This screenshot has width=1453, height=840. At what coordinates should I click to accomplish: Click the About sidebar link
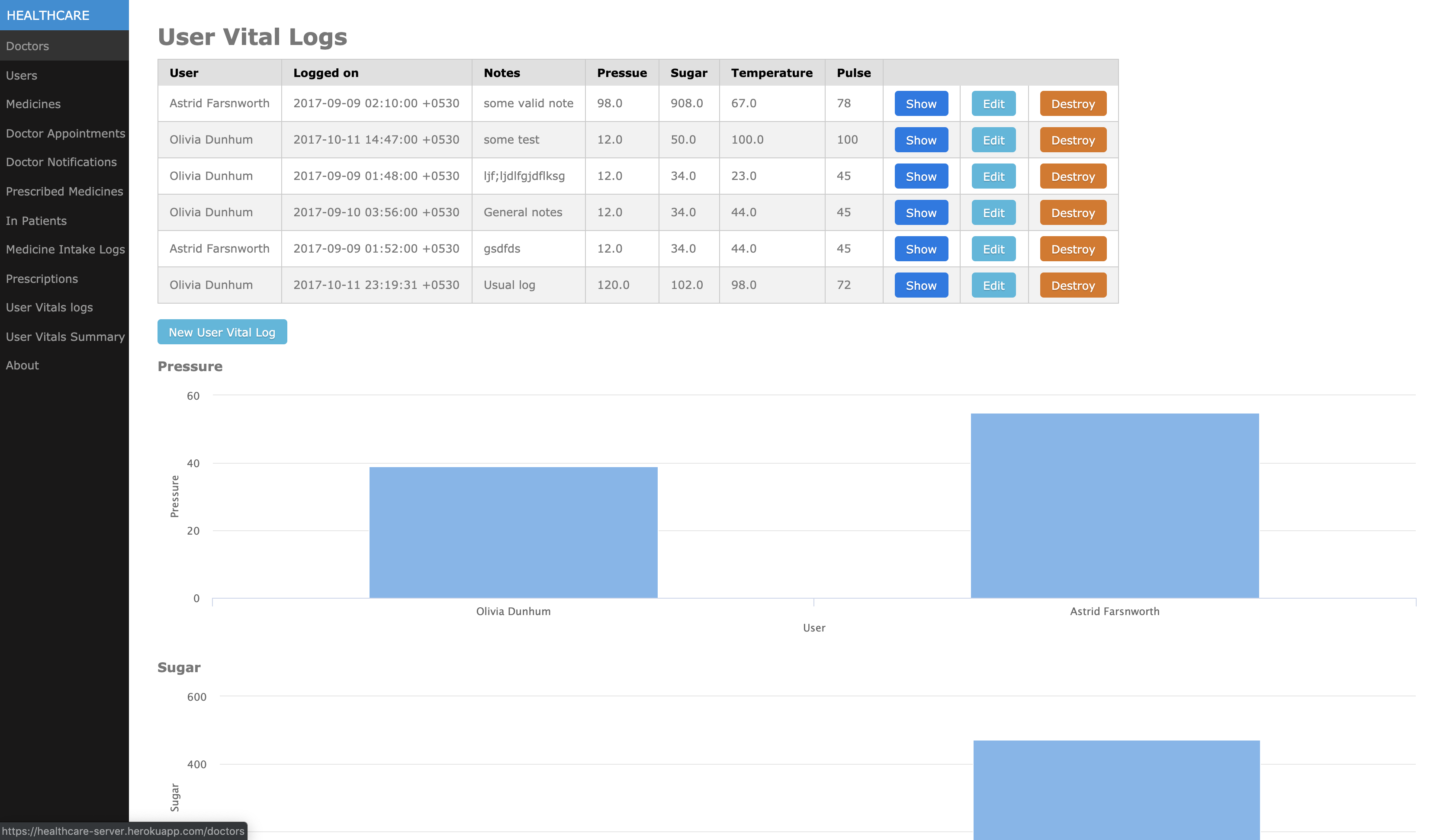click(x=23, y=365)
